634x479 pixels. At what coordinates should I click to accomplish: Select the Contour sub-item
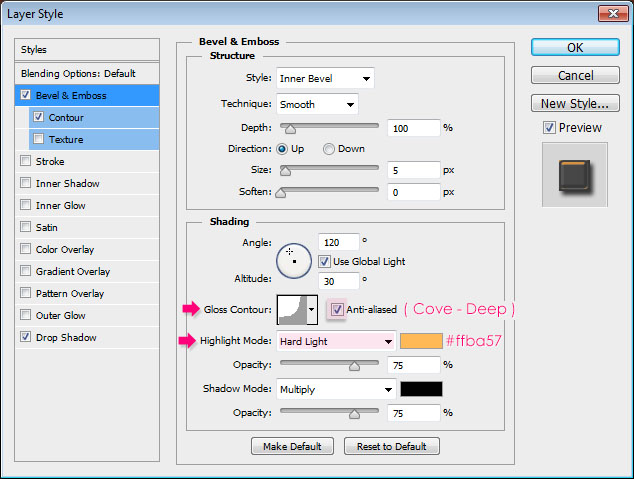94,118
